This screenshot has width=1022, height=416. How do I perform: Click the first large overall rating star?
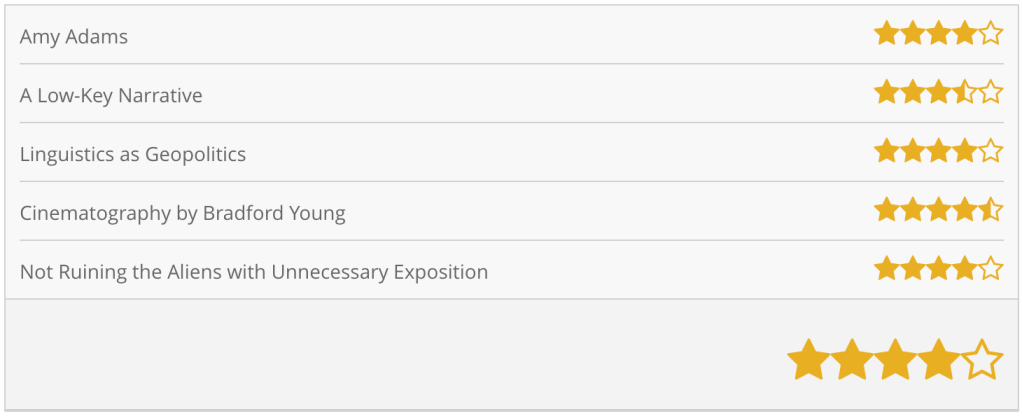808,360
